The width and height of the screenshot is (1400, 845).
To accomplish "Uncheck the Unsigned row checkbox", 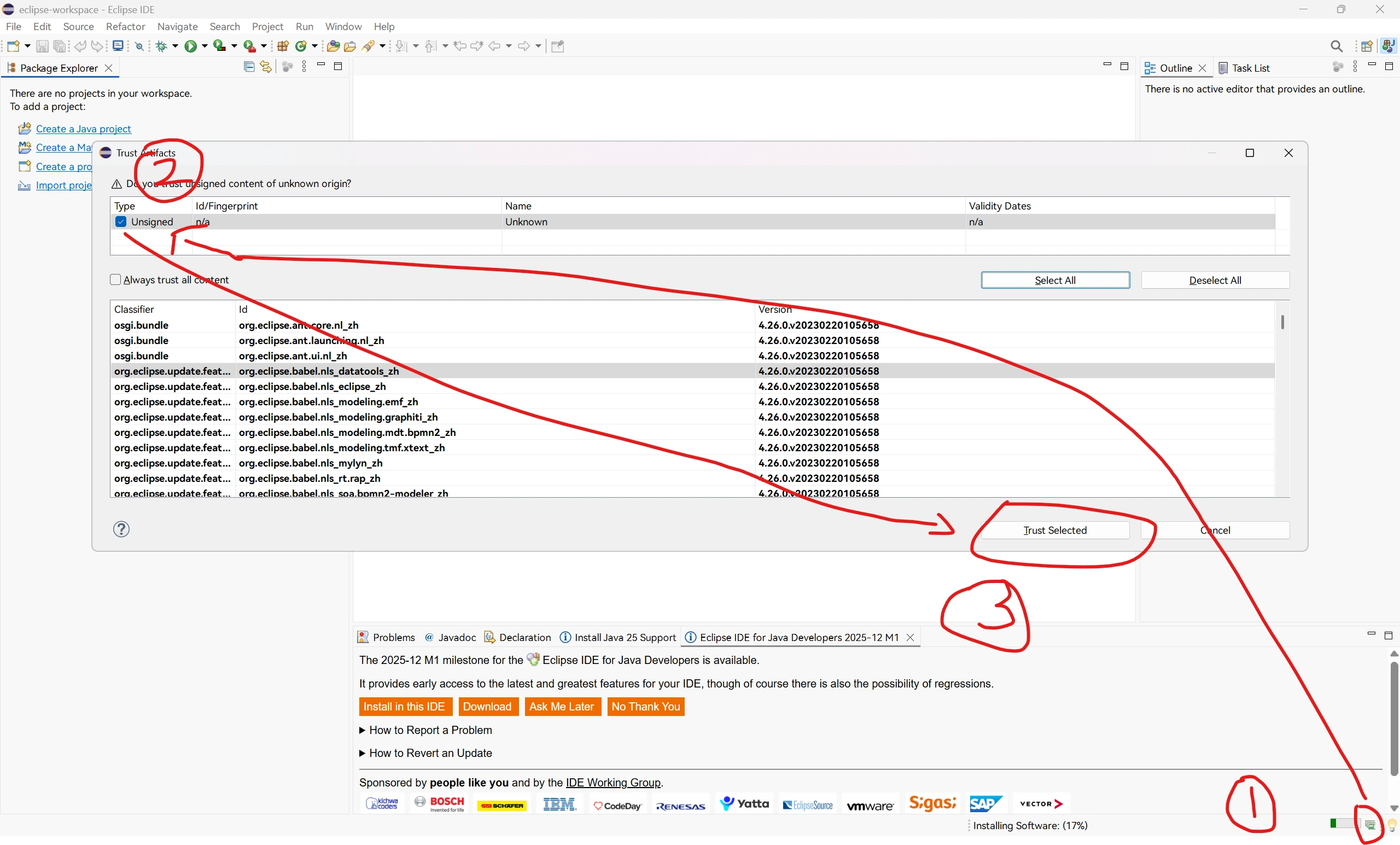I will tap(120, 222).
